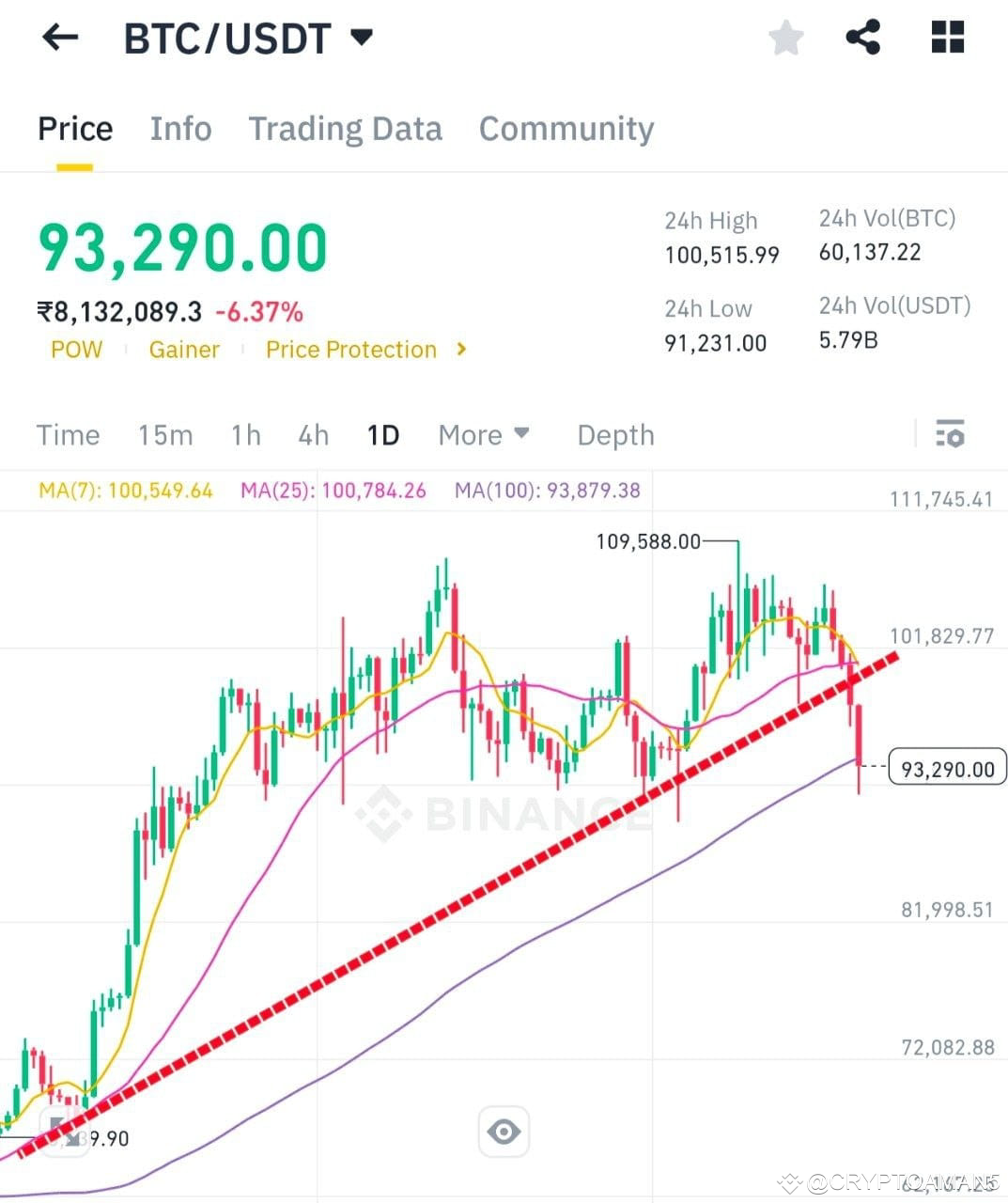Screen dimensions: 1008x1203
Task: Tap the 72,082.88 axis label
Action: coord(947,1047)
